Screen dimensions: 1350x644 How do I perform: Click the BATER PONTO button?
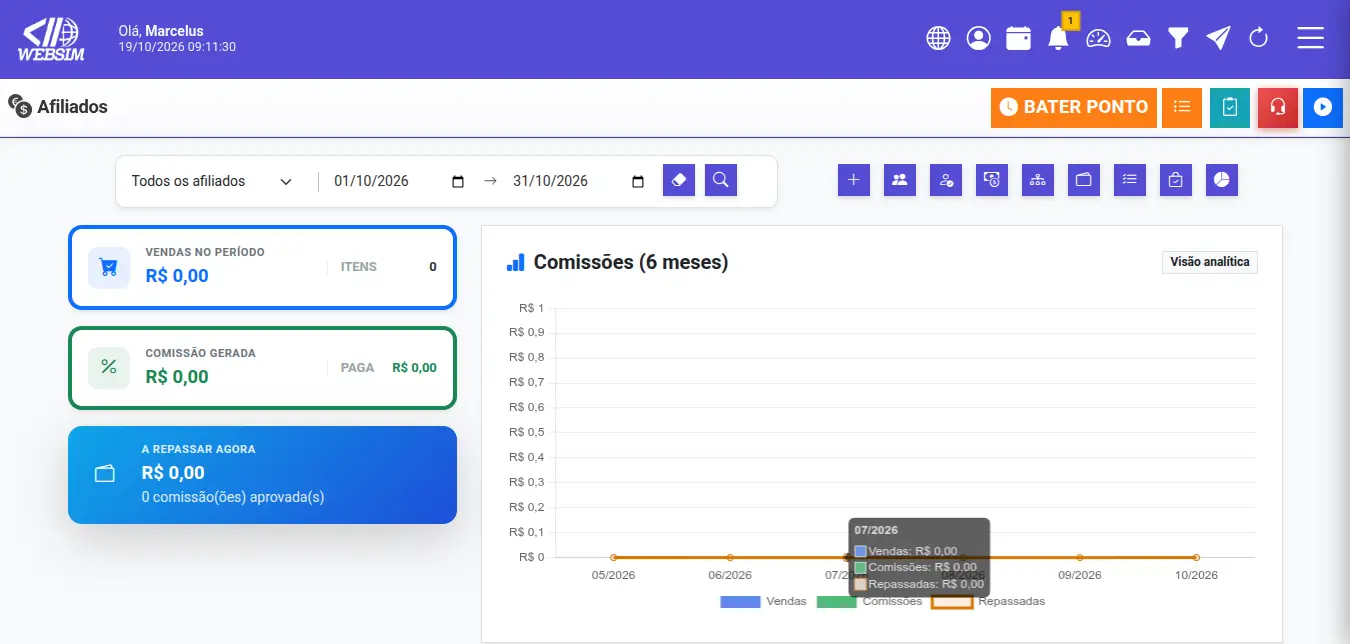(x=1074, y=107)
